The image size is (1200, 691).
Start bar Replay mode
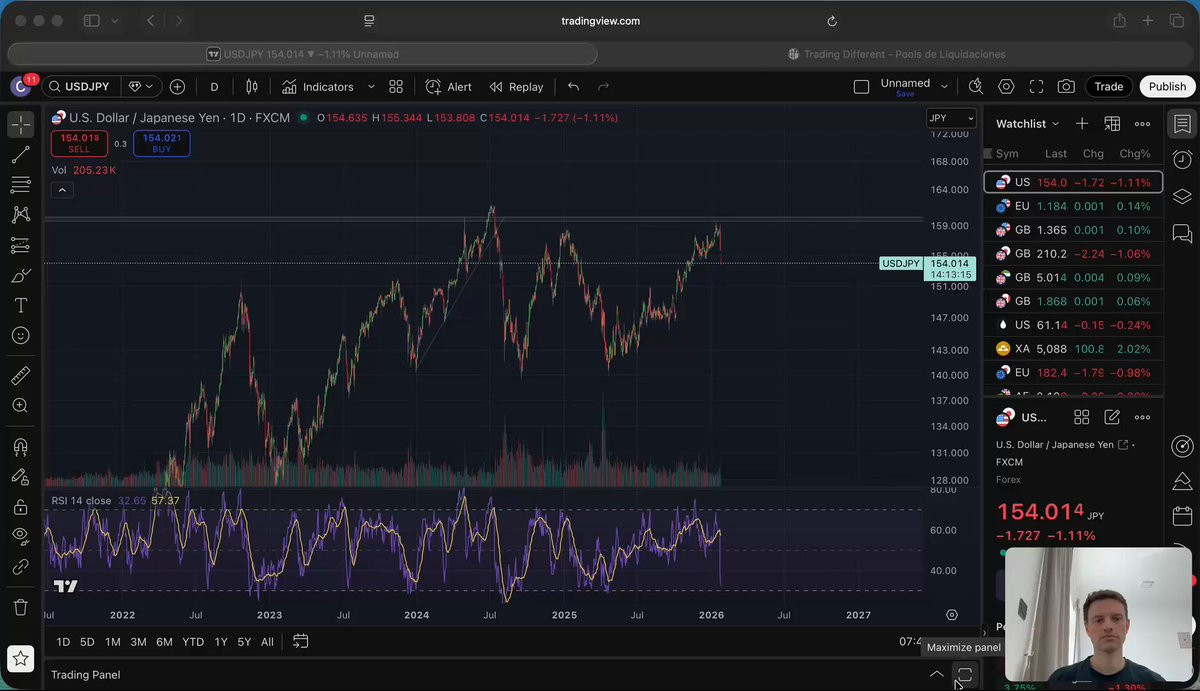tap(516, 87)
